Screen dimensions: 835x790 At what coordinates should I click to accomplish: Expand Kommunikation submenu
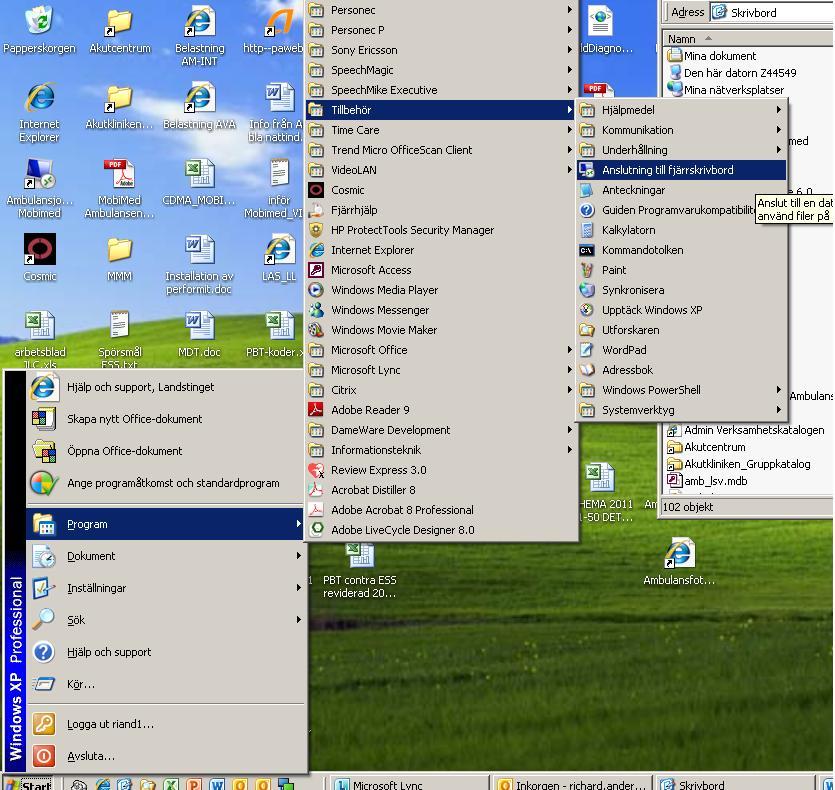pos(681,130)
